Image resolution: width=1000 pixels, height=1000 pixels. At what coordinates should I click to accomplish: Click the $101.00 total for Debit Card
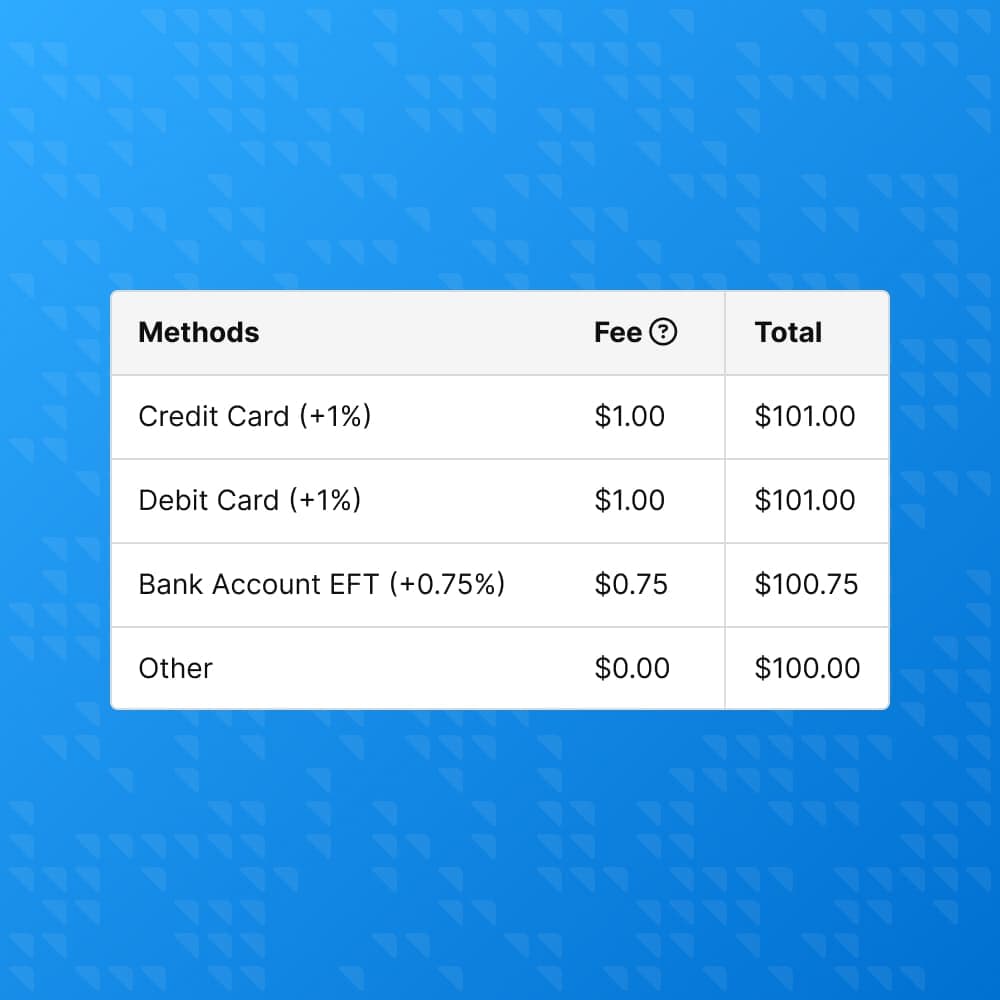coord(806,500)
